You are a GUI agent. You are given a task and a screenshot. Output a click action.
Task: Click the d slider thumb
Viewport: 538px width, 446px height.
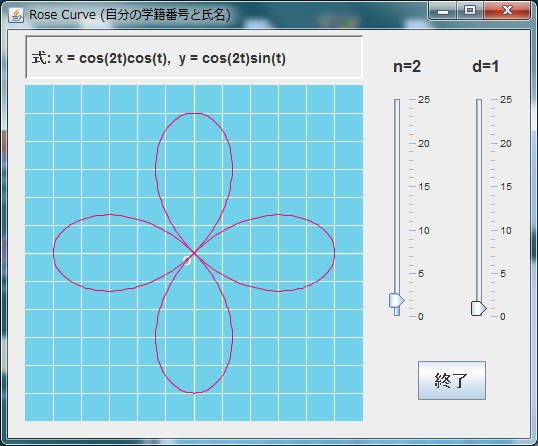point(479,308)
